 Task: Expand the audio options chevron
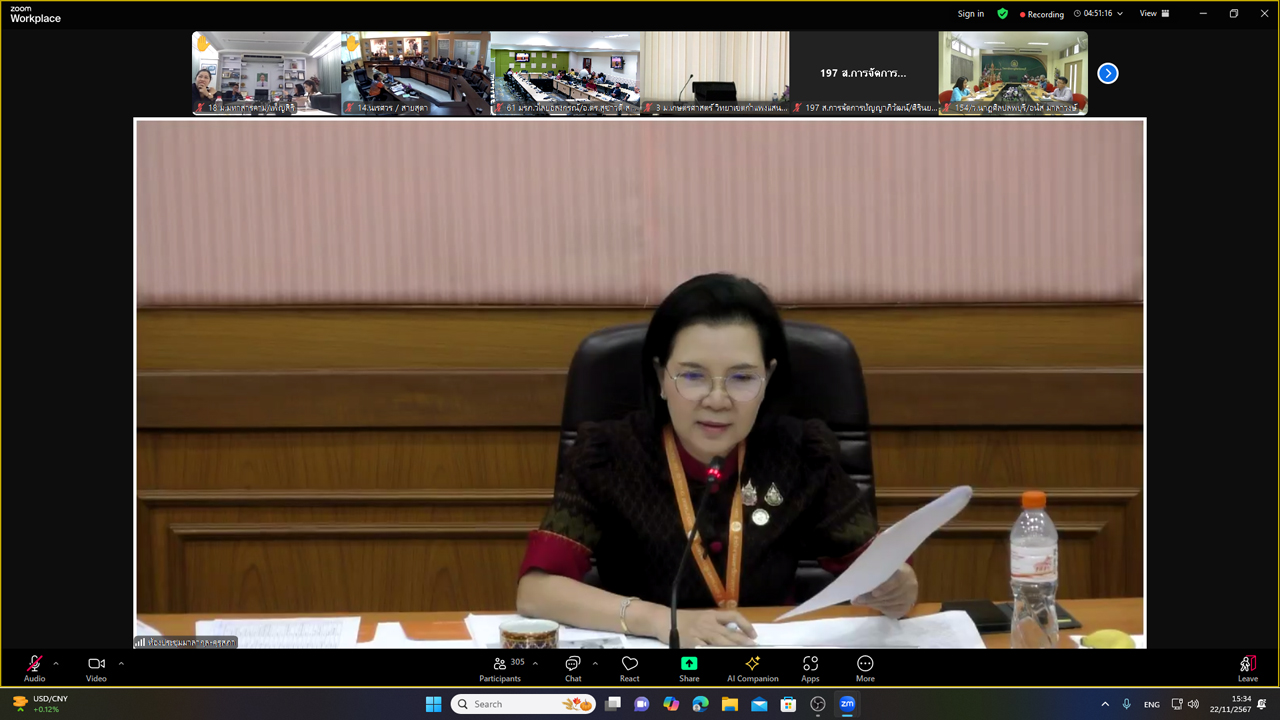pyautogui.click(x=56, y=663)
